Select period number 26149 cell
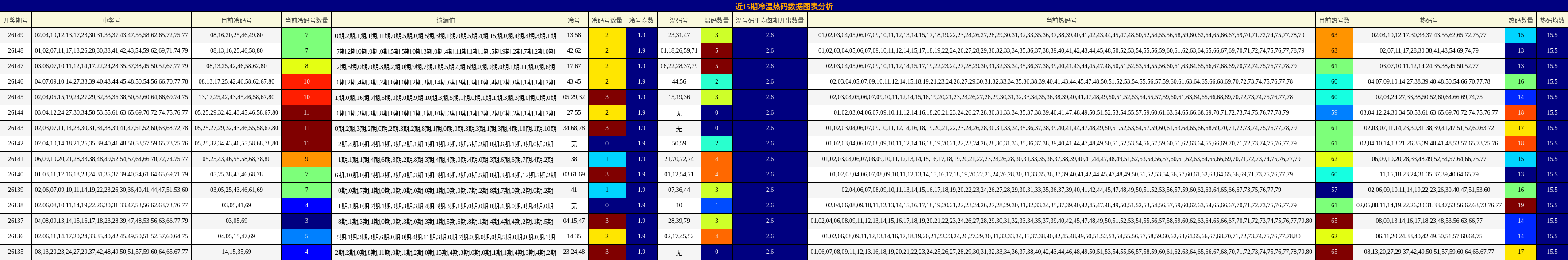 click(16, 35)
